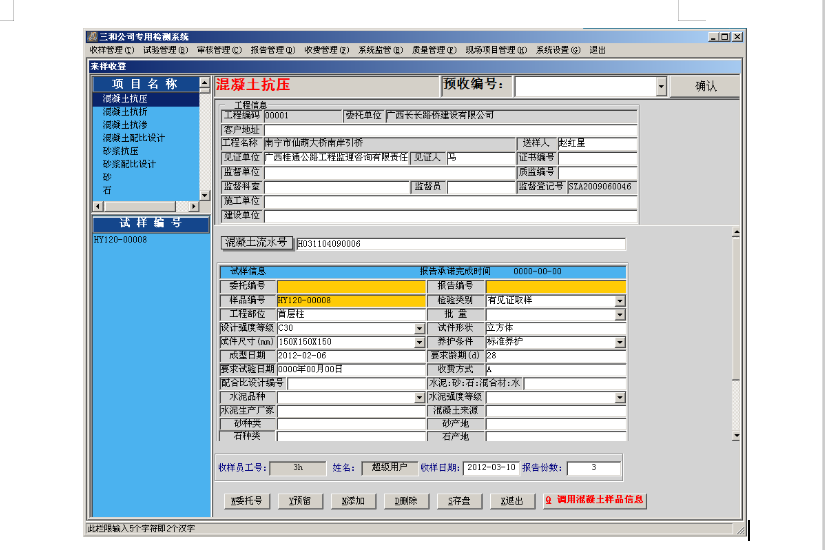Expand the 批量 dropdown
The image size is (825, 550).
620,315
